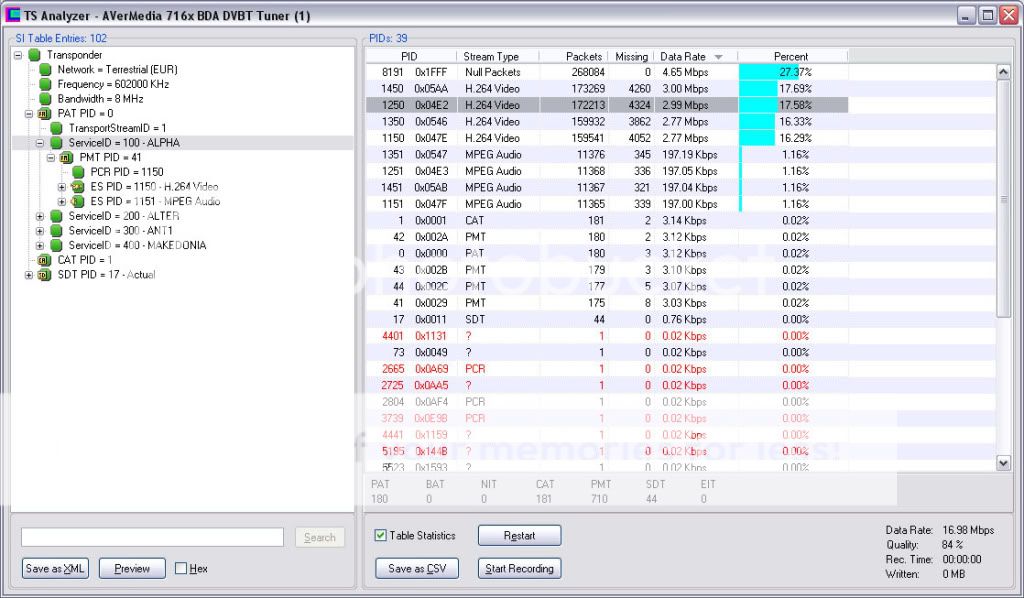Click the TS Analyzer title bar app icon
The height and width of the screenshot is (598, 1024).
tap(12, 14)
